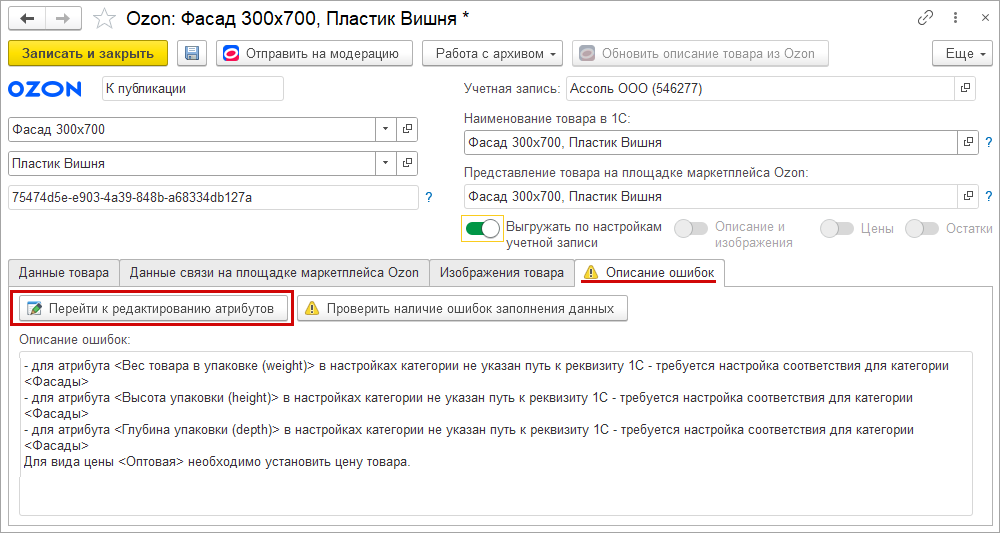Click the К публикации status field
This screenshot has height=533, width=1000.
193,89
